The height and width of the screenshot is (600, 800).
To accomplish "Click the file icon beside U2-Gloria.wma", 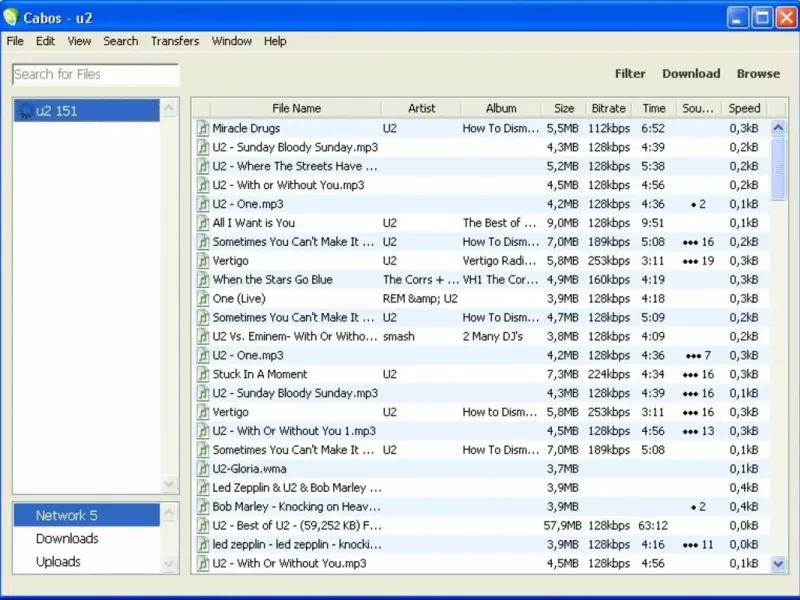I will [203, 468].
